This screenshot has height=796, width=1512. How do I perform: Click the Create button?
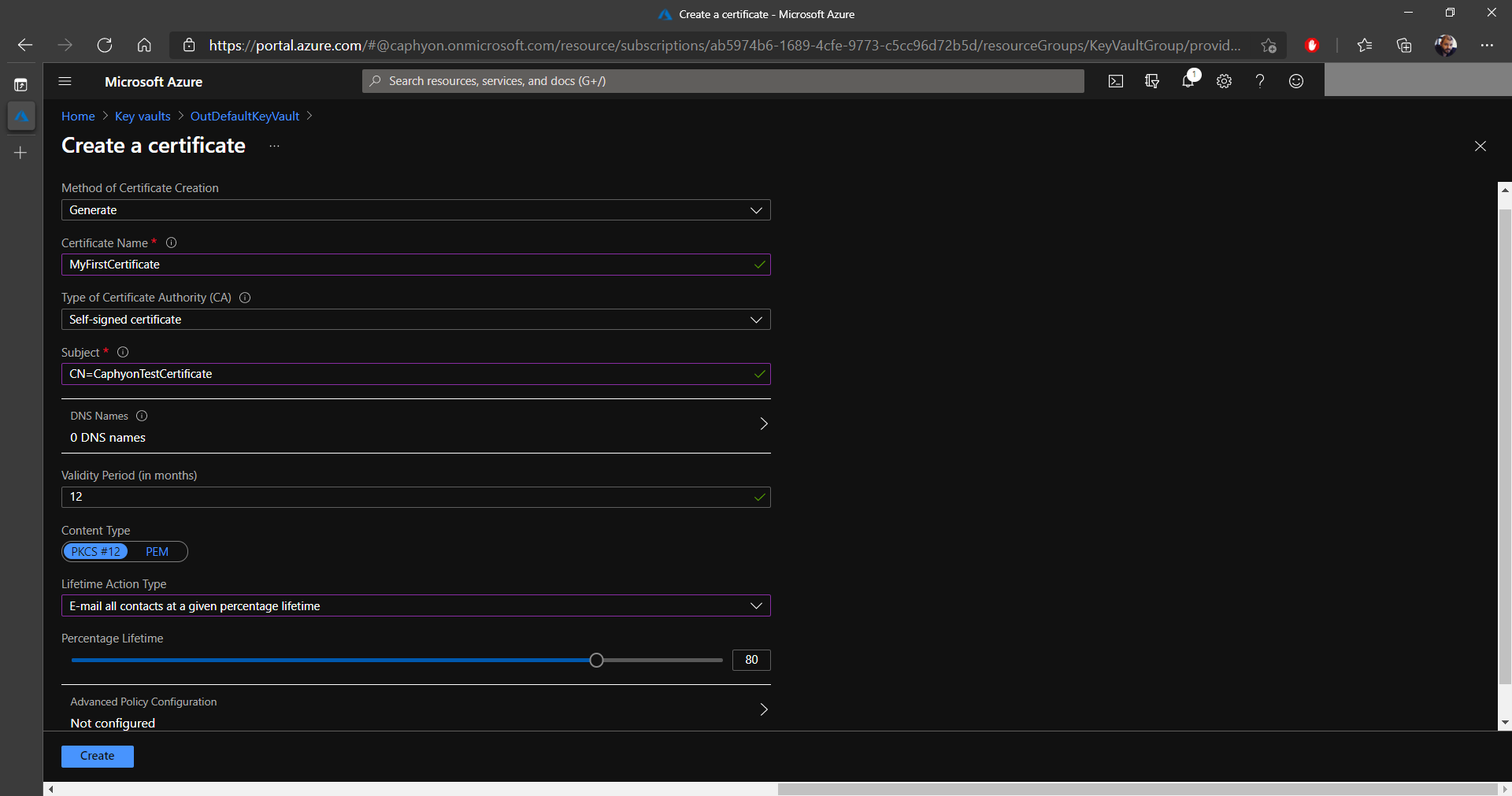click(x=98, y=756)
